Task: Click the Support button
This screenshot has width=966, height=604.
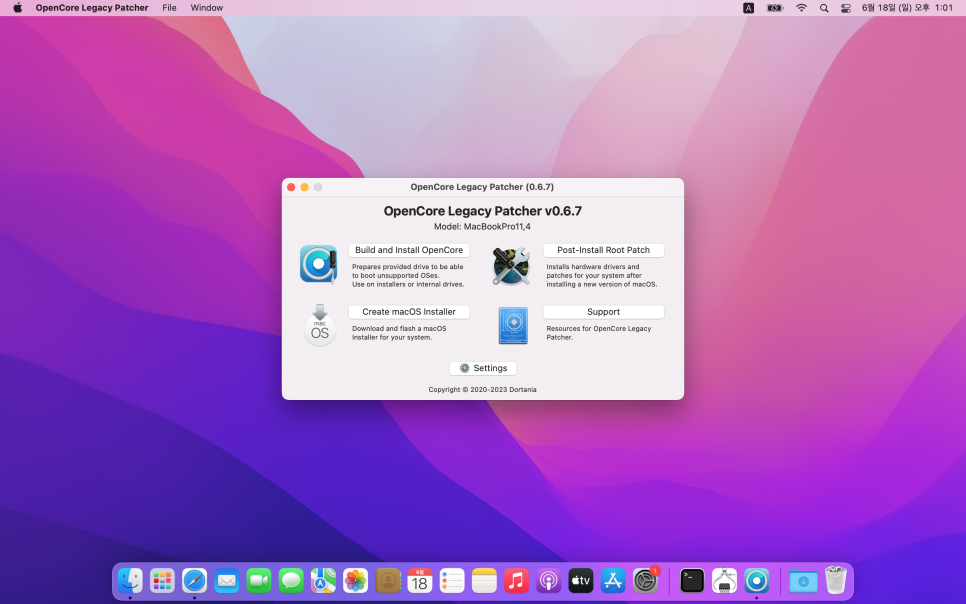Action: (x=603, y=312)
